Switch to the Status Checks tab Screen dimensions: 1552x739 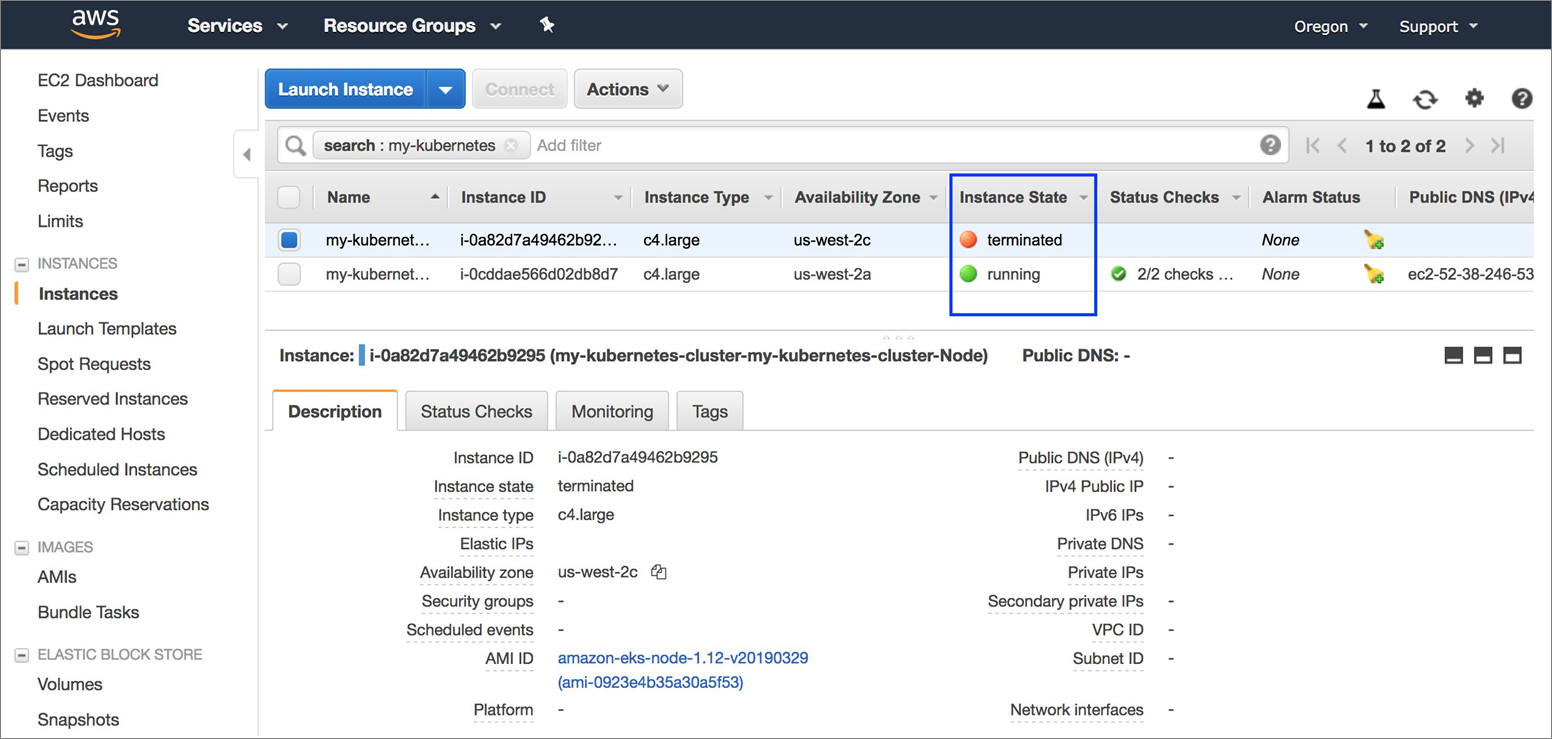click(x=476, y=411)
